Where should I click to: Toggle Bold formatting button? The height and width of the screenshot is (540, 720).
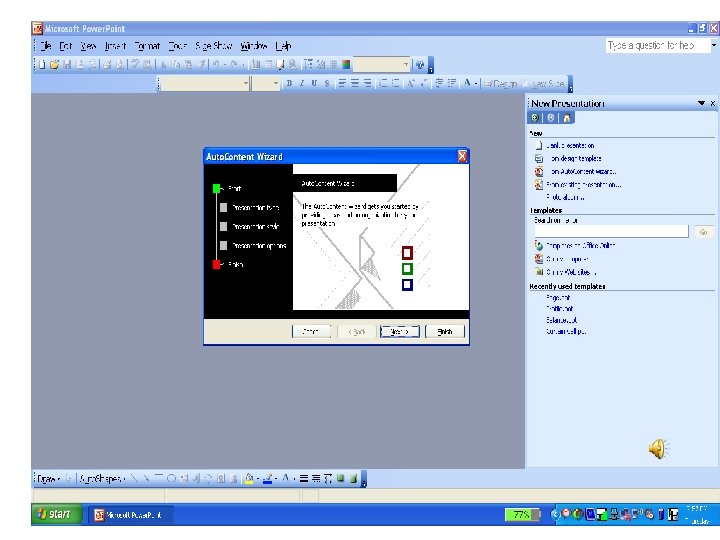coord(289,83)
